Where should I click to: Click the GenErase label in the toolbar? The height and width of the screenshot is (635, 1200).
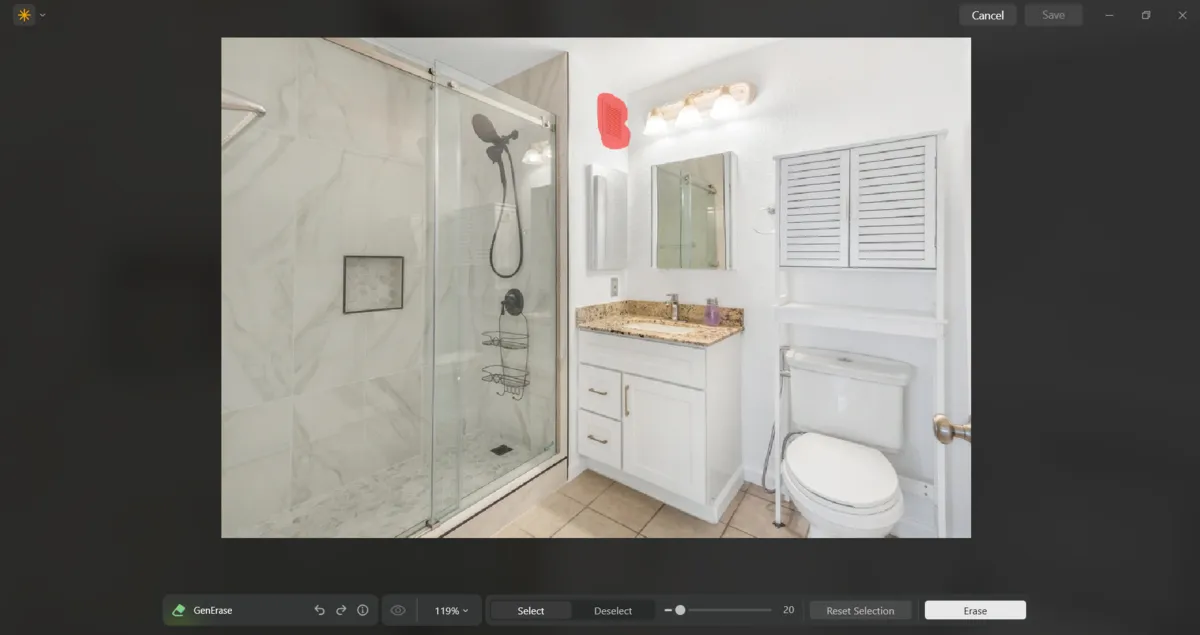coord(214,610)
